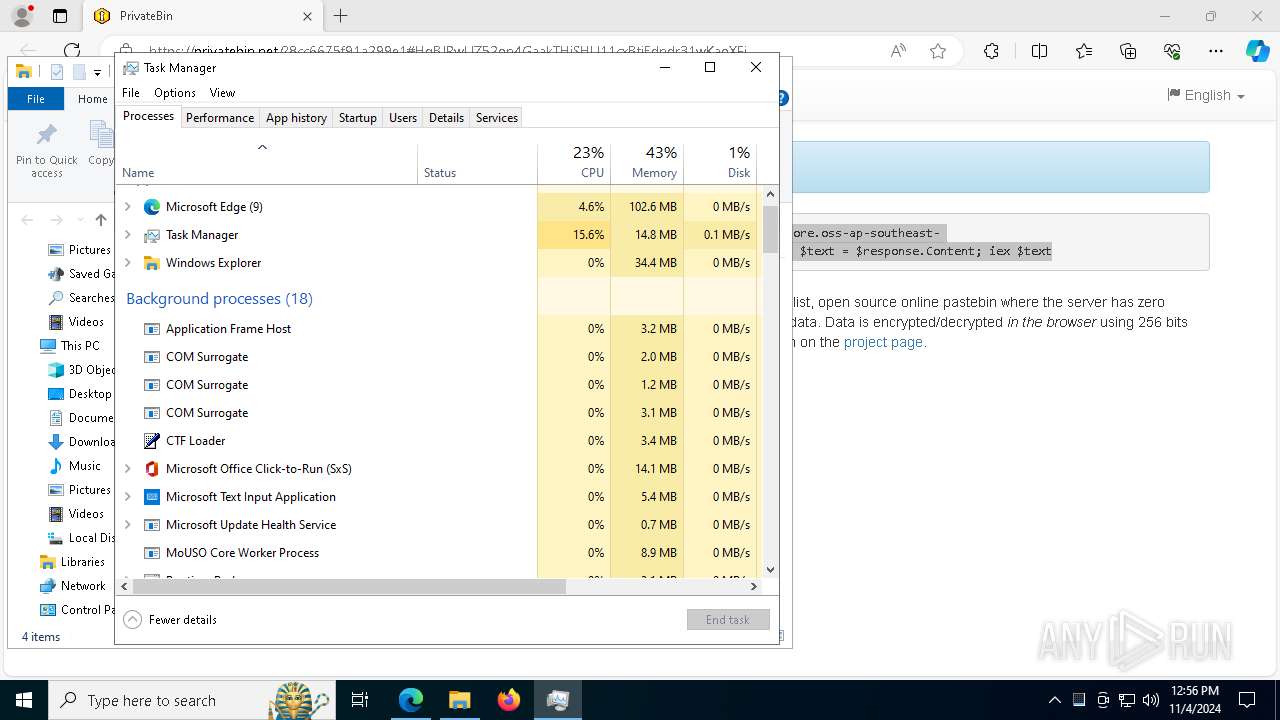Open the File tab in File Explorer
Viewport: 1280px width, 720px height.
(36, 99)
